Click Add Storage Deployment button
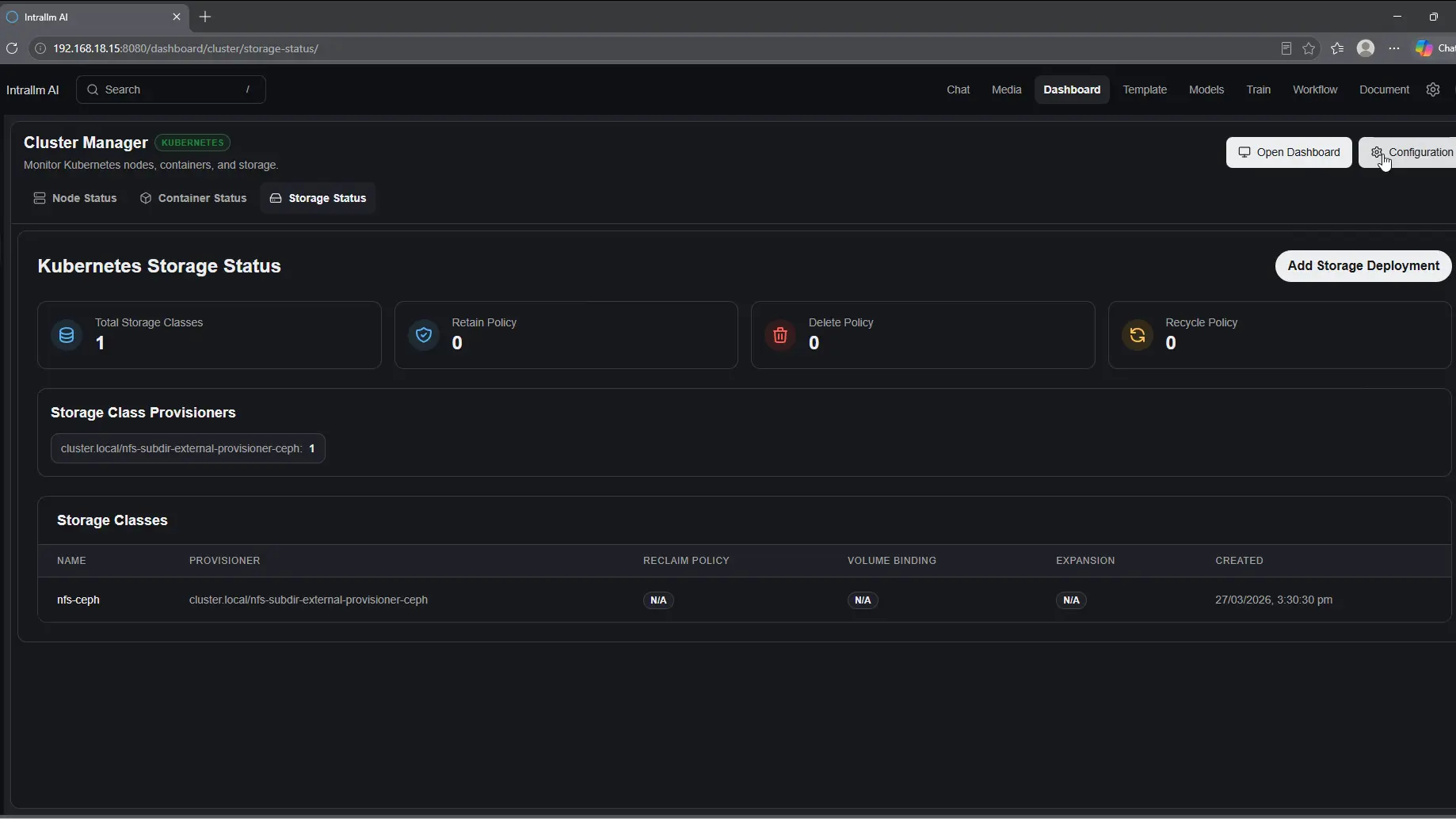The height and width of the screenshot is (819, 1456). point(1363,266)
